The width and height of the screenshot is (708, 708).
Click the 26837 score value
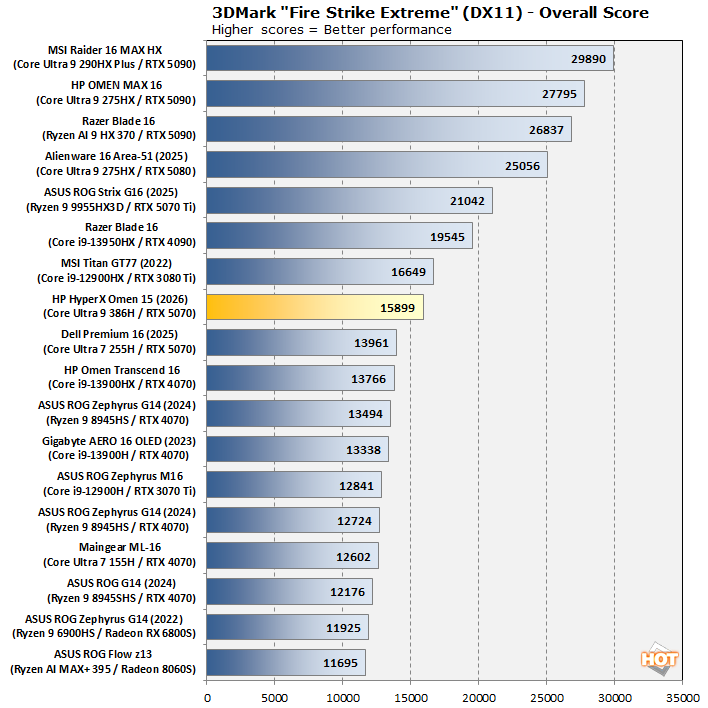[546, 130]
